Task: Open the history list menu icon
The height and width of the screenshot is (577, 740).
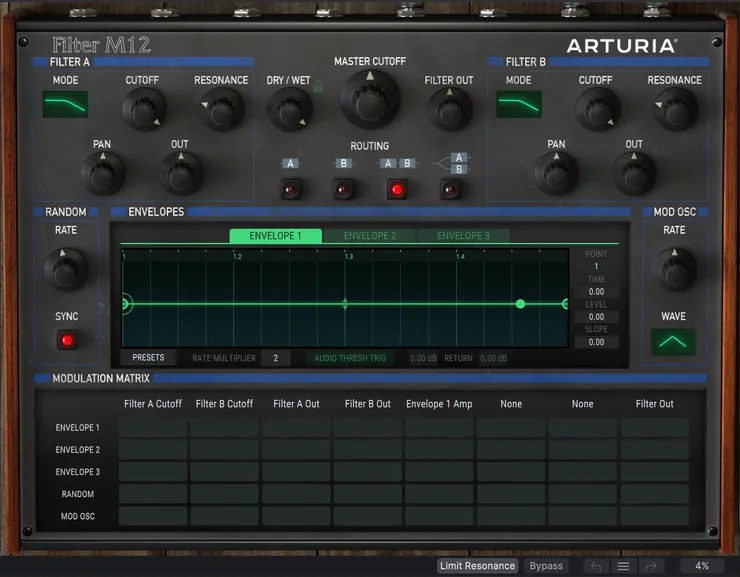Action: point(623,566)
